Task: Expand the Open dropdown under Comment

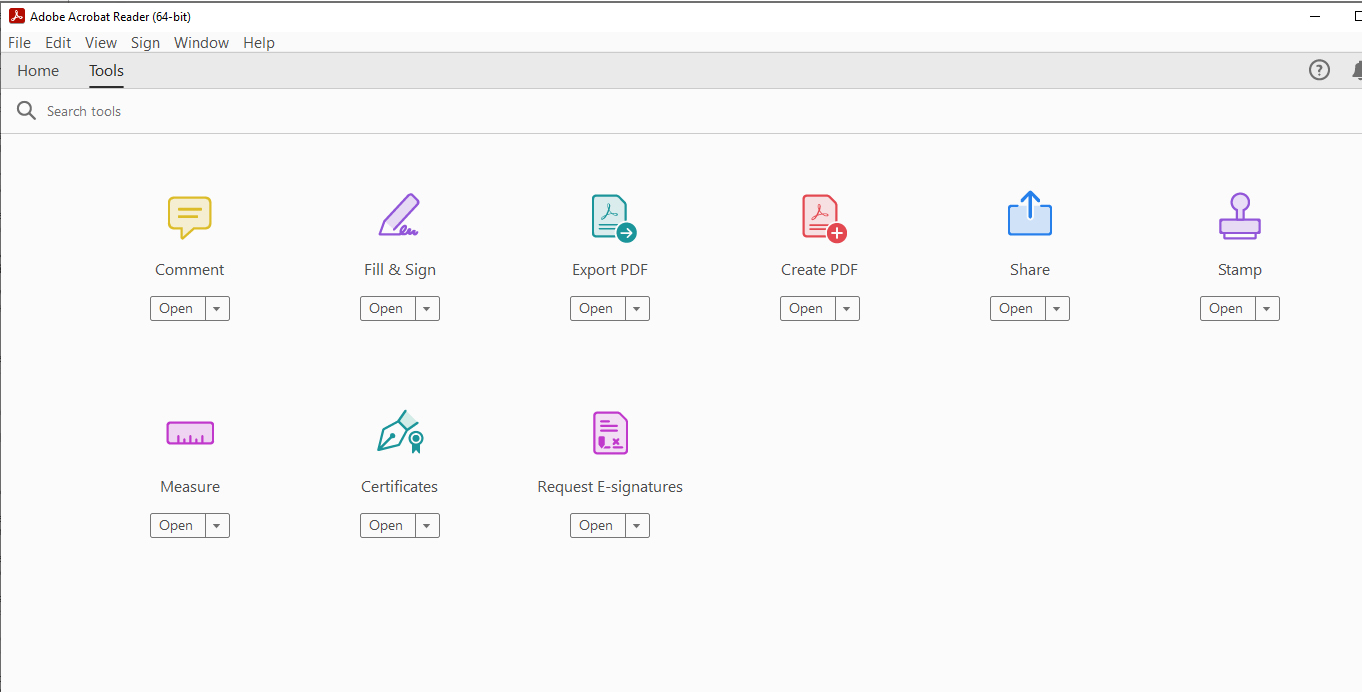Action: click(x=217, y=308)
